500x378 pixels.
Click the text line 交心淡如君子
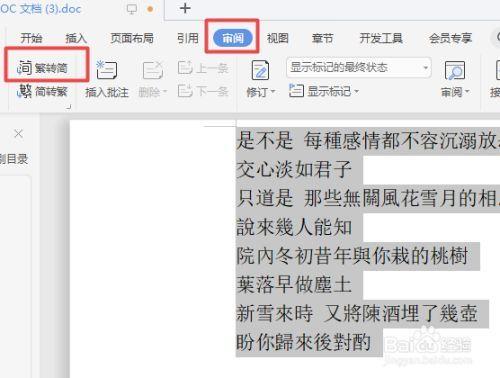click(x=294, y=169)
